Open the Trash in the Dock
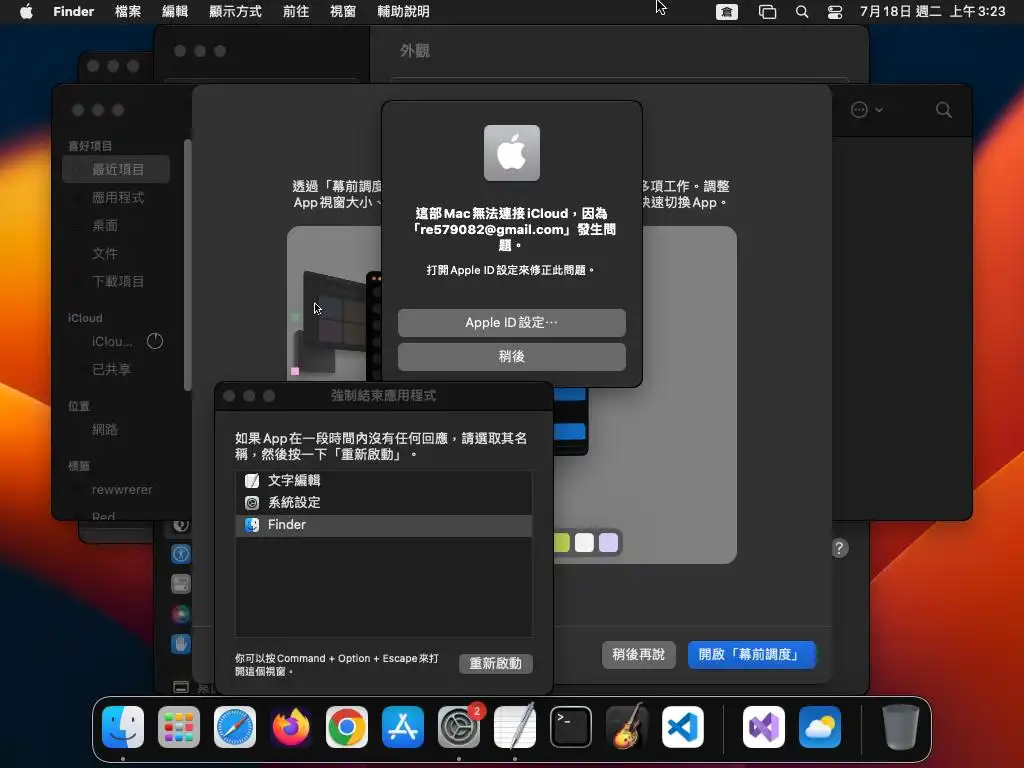Viewport: 1024px width, 768px height. pyautogui.click(x=901, y=727)
